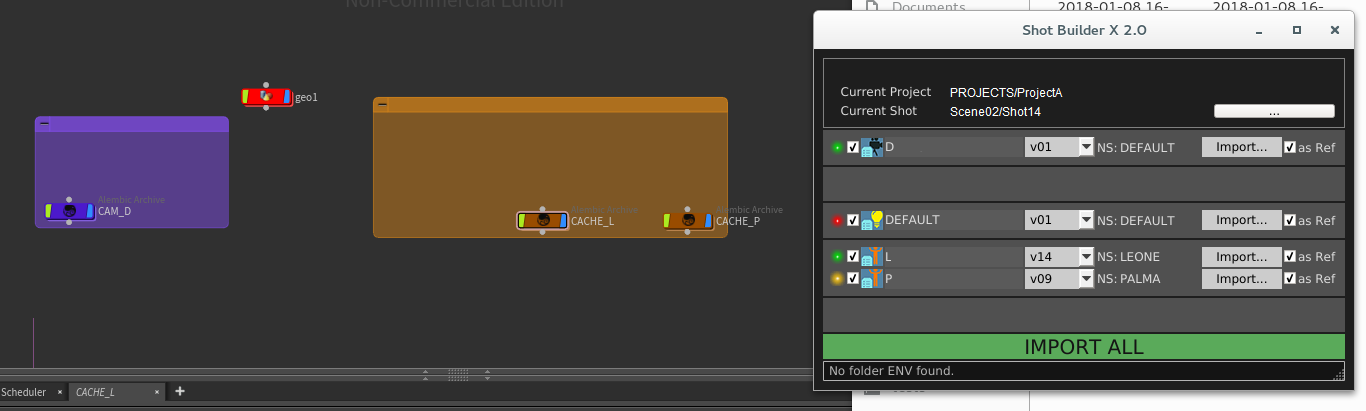Click the yellow status indicator for P
Viewport: 1366px width, 411px height.
click(x=837, y=279)
